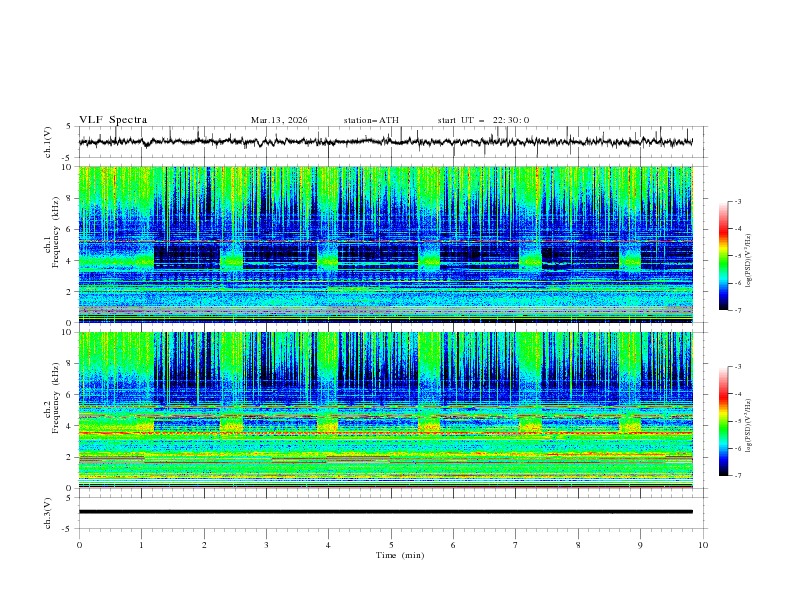This screenshot has width=792, height=612.
Task: Click the ch.3 flat waveform trace
Action: click(x=386, y=512)
